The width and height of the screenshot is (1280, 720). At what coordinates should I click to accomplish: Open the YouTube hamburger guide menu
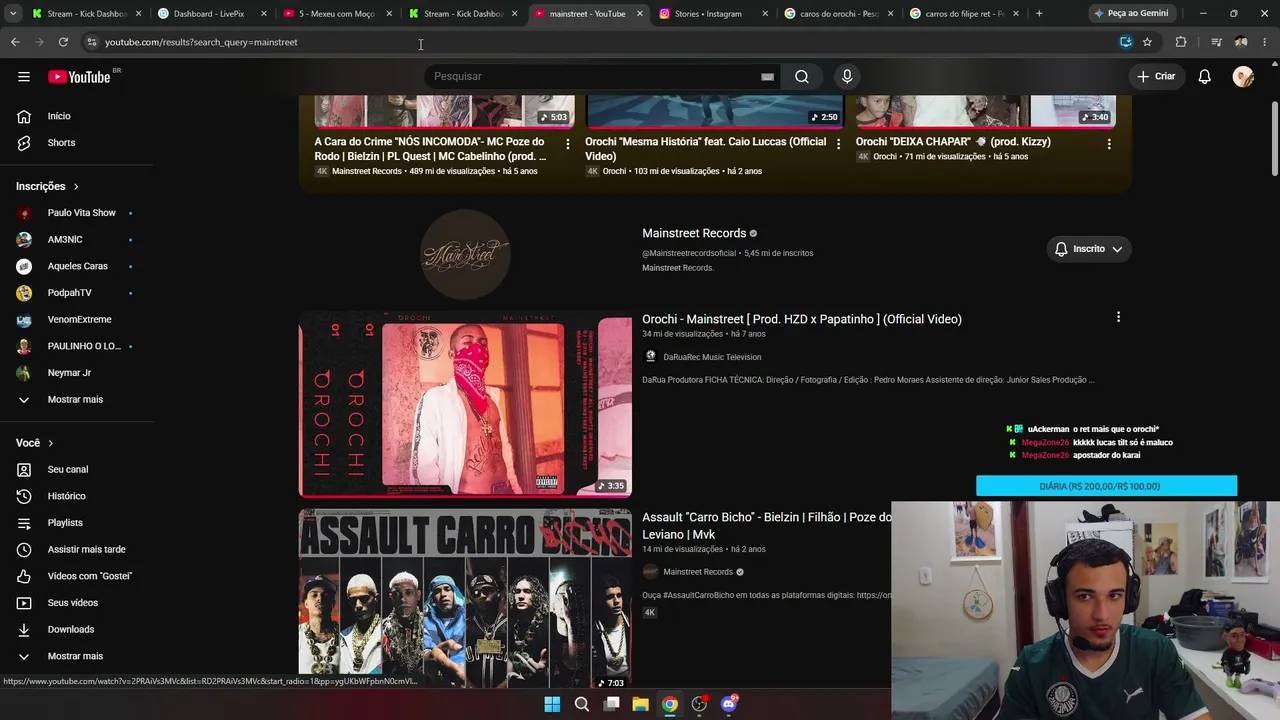pos(24,76)
